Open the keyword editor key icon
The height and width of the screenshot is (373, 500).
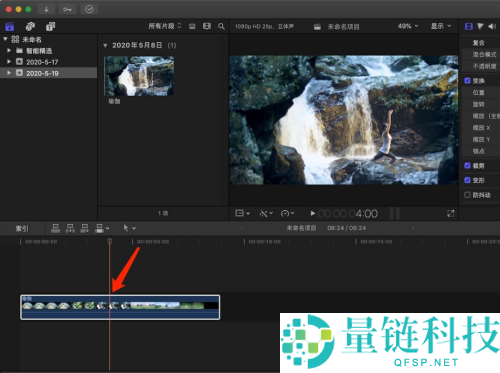point(68,9)
